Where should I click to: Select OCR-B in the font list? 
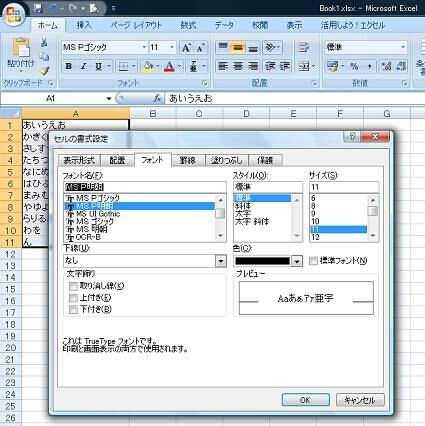pyautogui.click(x=139, y=237)
